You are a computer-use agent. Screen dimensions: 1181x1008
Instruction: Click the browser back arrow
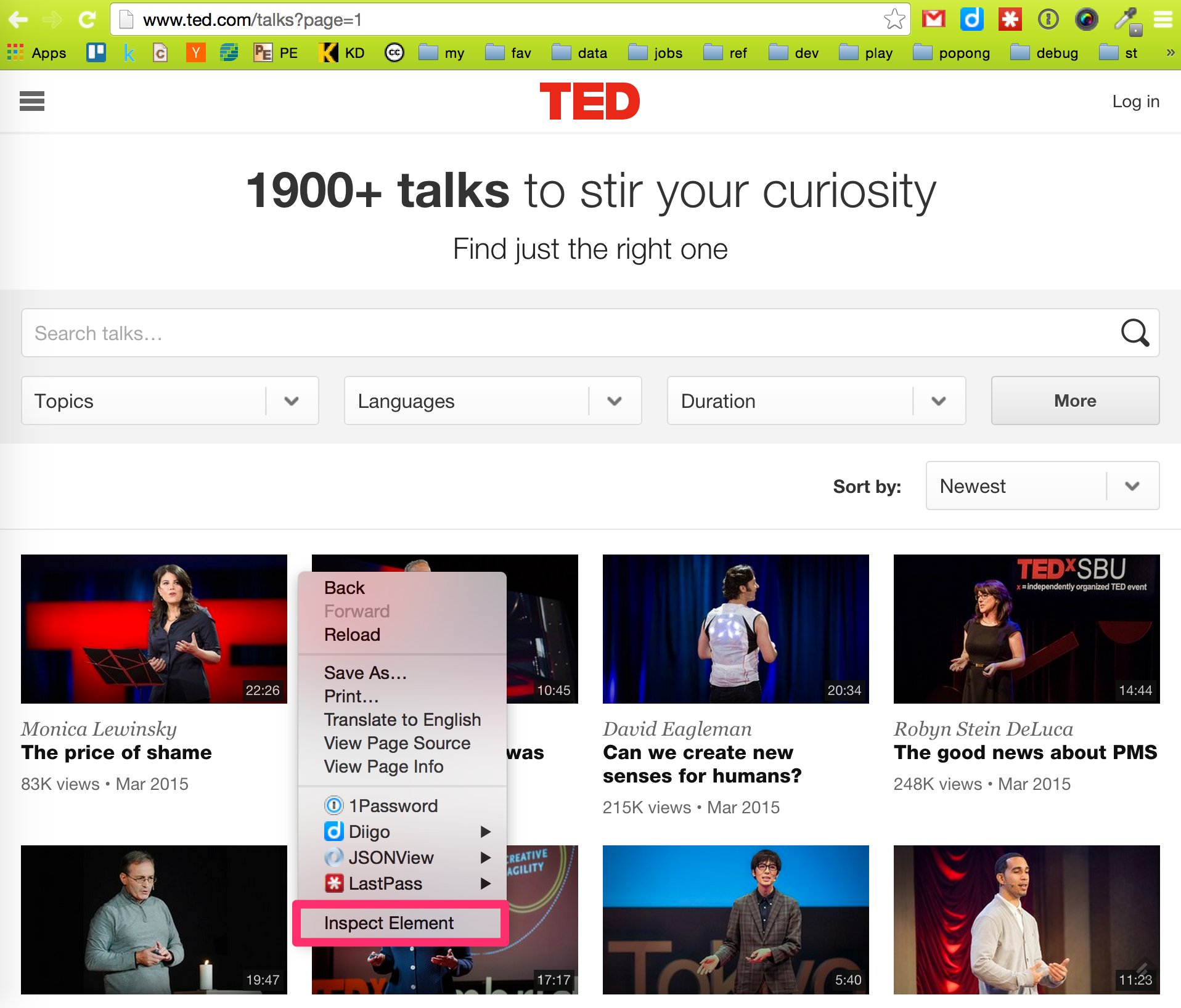coord(18,20)
